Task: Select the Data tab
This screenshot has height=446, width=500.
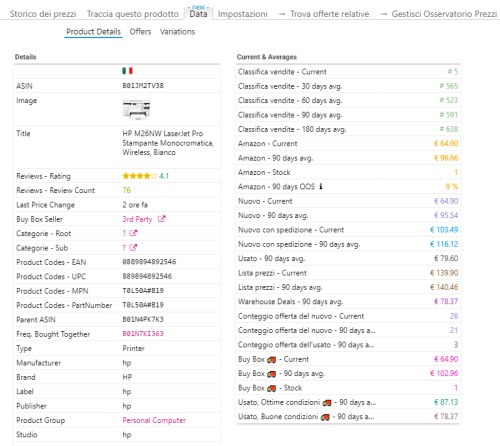Action: [198, 14]
